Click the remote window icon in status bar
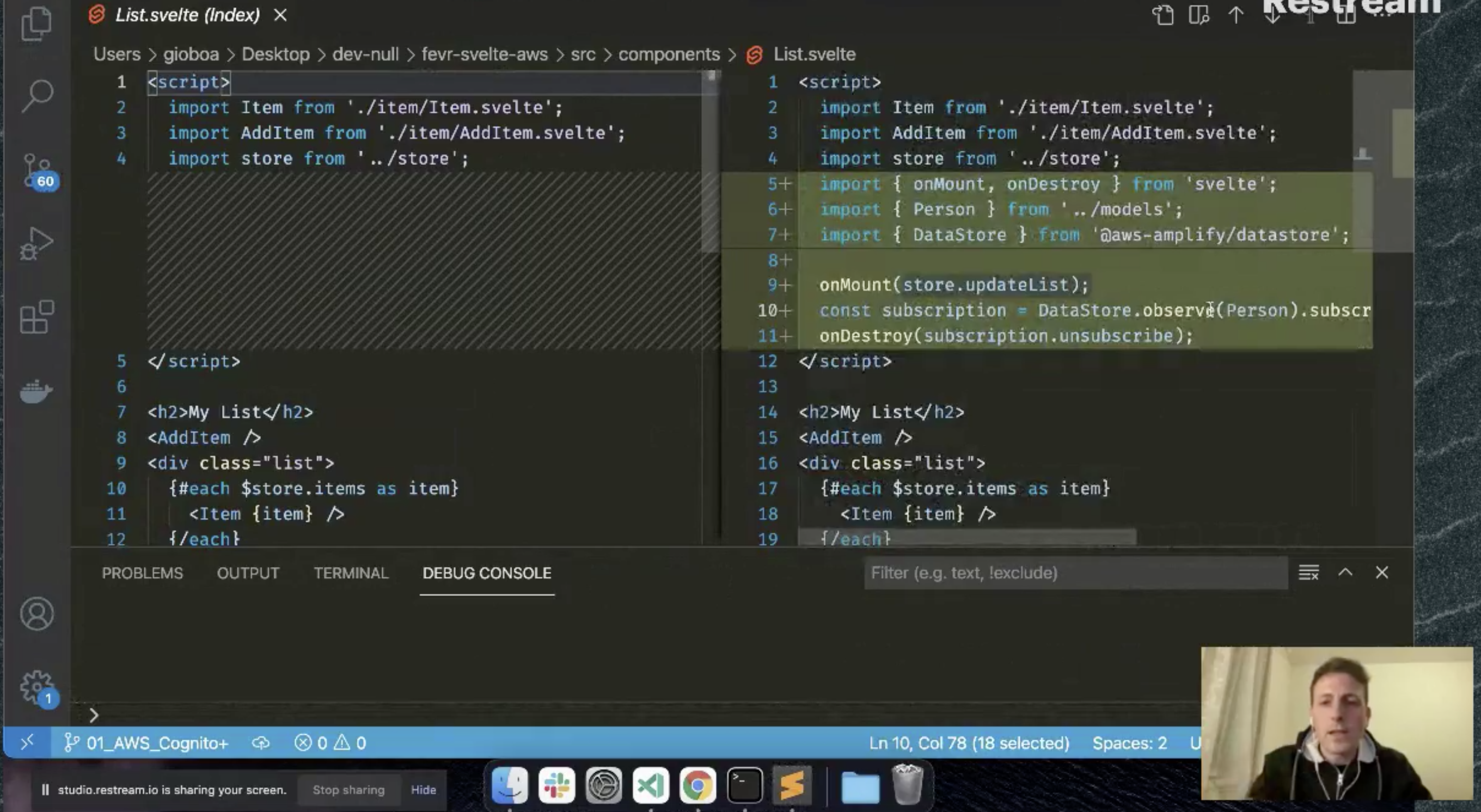Screen dimensions: 1481x812 (27, 742)
